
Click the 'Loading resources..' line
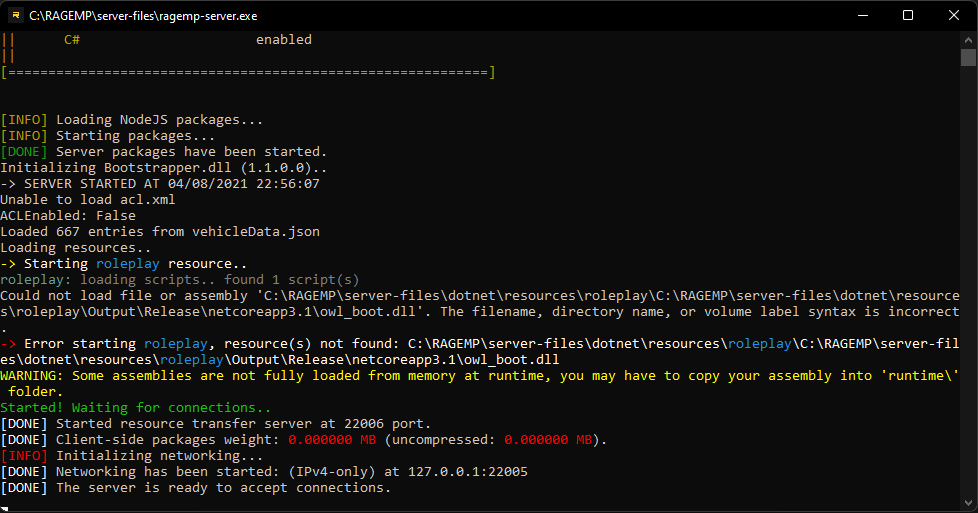point(75,248)
